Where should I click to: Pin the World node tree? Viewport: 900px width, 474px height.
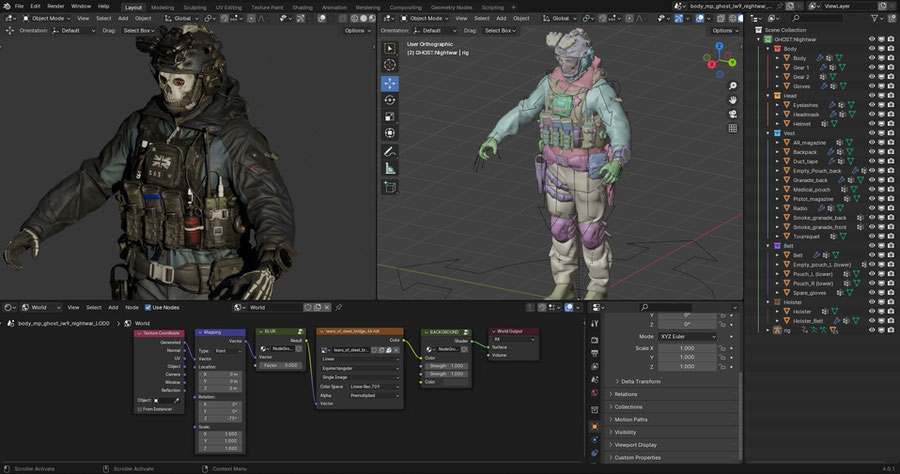(x=339, y=308)
